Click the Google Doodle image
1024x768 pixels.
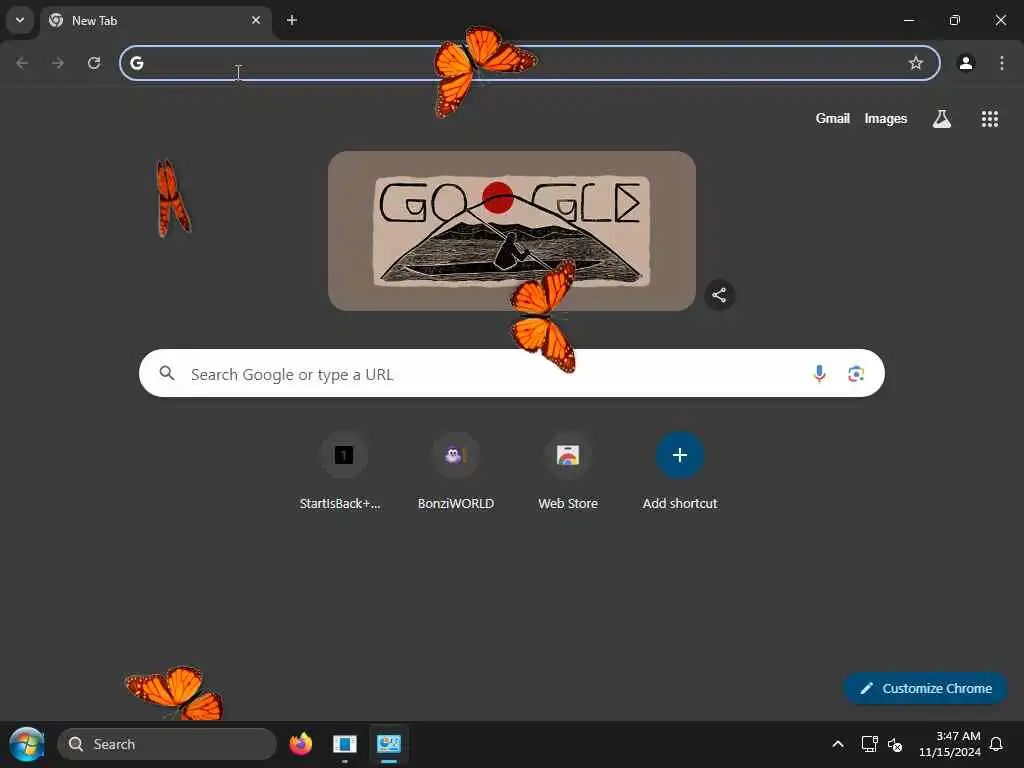click(x=511, y=231)
